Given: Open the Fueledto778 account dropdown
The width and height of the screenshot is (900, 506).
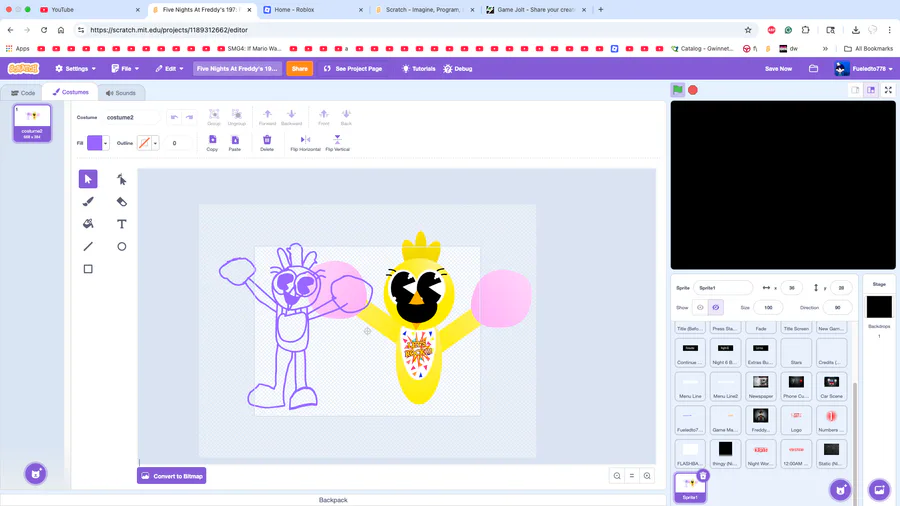Looking at the screenshot, I should click(864, 69).
